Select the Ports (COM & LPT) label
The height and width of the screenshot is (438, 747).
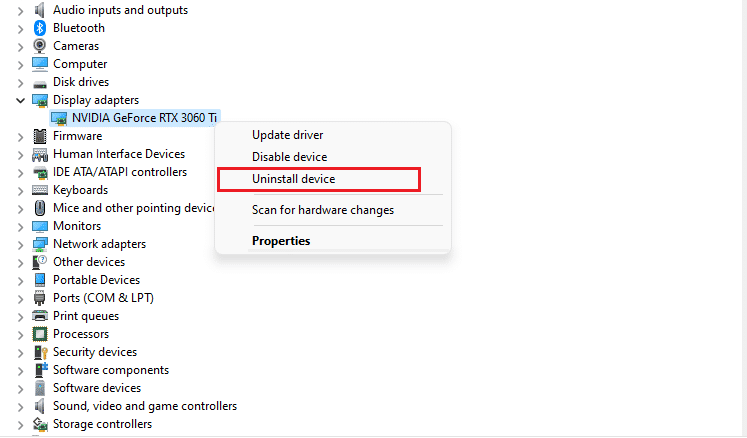click(103, 298)
